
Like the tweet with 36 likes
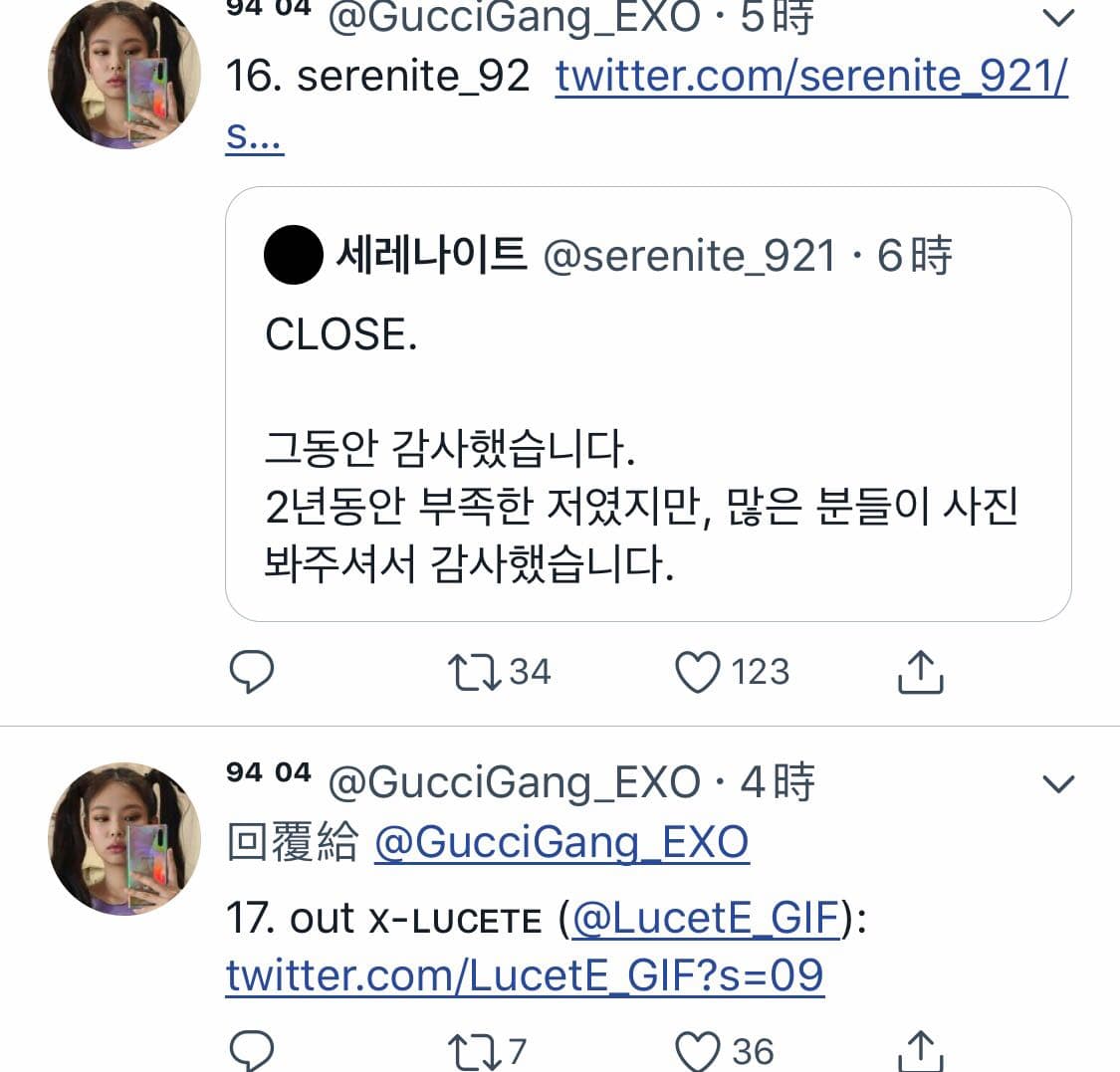pos(698,1052)
